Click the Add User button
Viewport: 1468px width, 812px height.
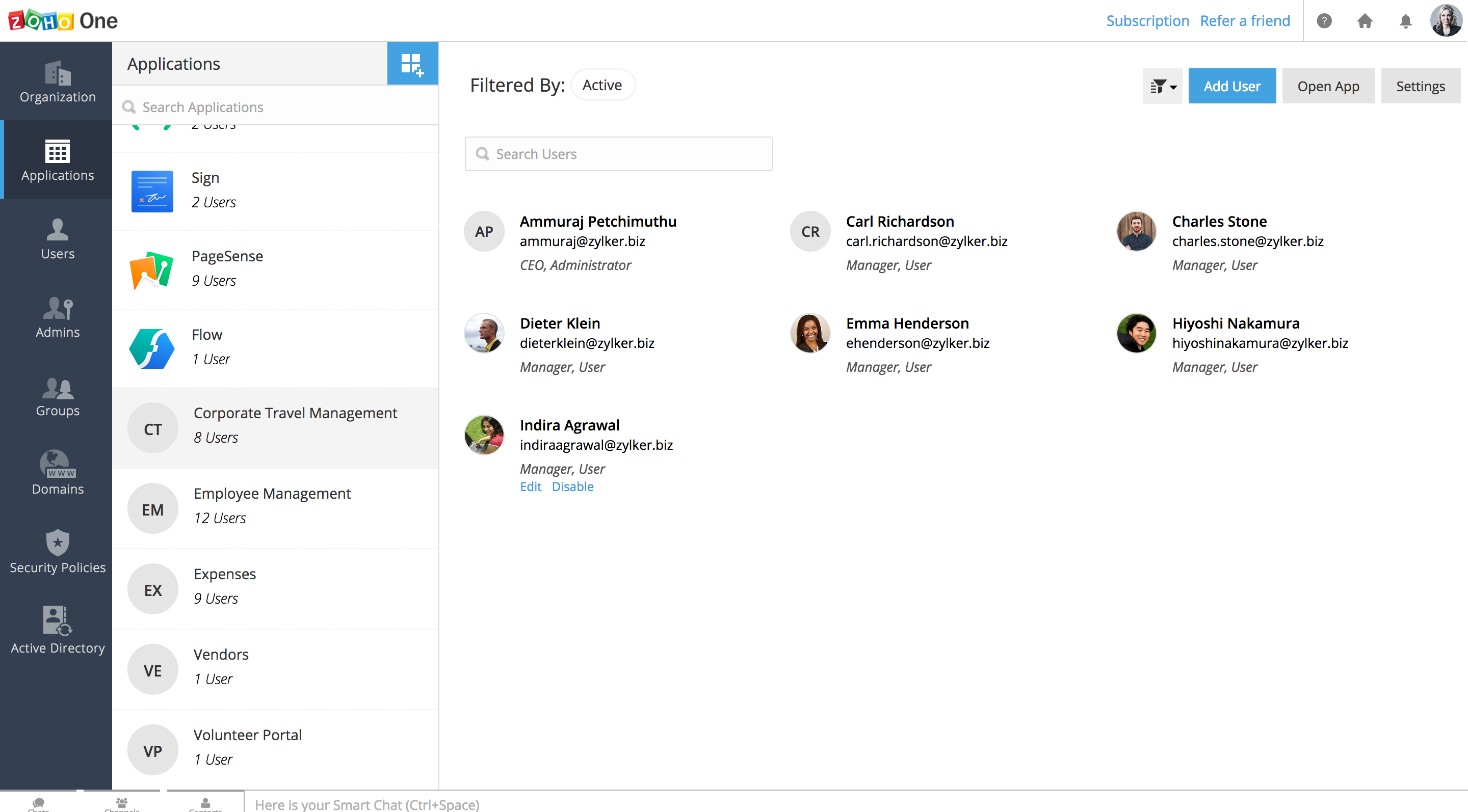click(1232, 86)
